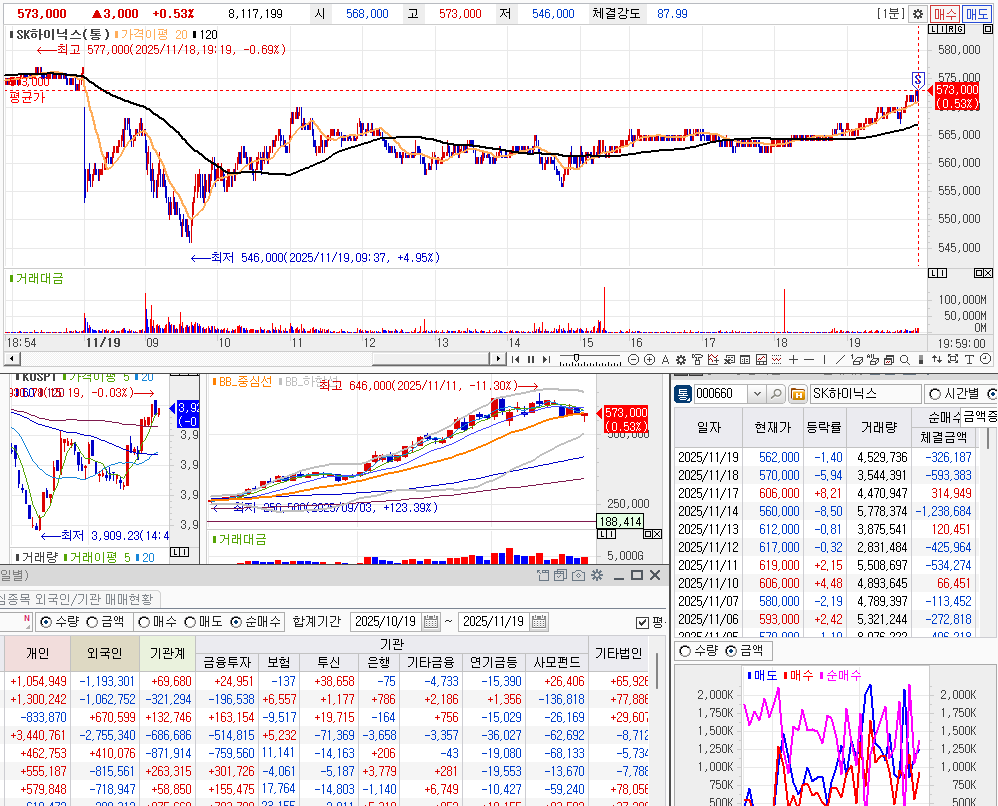Toggle the 평 checkbox

point(642,623)
